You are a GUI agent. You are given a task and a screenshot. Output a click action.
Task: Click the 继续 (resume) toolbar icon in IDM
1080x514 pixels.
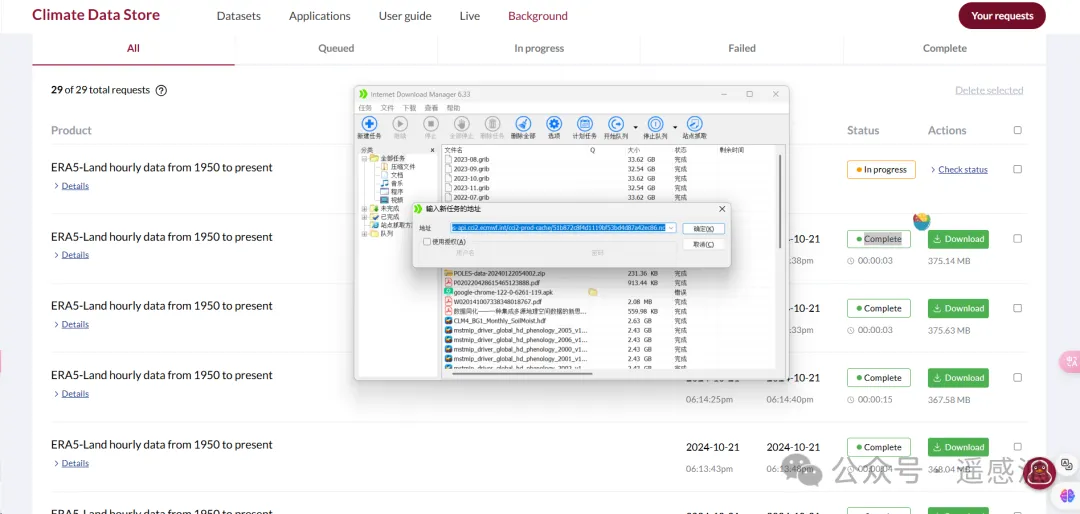400,124
